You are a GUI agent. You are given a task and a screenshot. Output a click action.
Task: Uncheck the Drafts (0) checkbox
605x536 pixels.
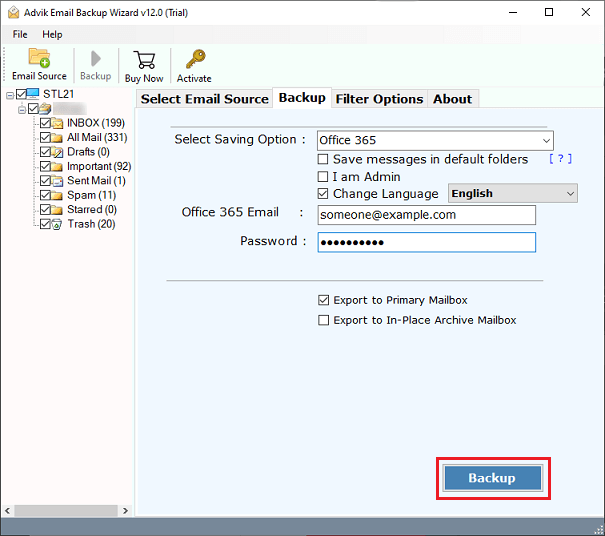point(45,152)
